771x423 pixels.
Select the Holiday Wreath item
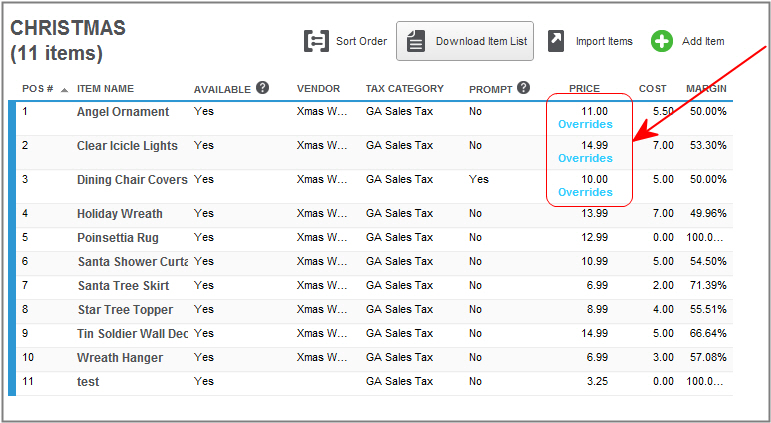119,213
